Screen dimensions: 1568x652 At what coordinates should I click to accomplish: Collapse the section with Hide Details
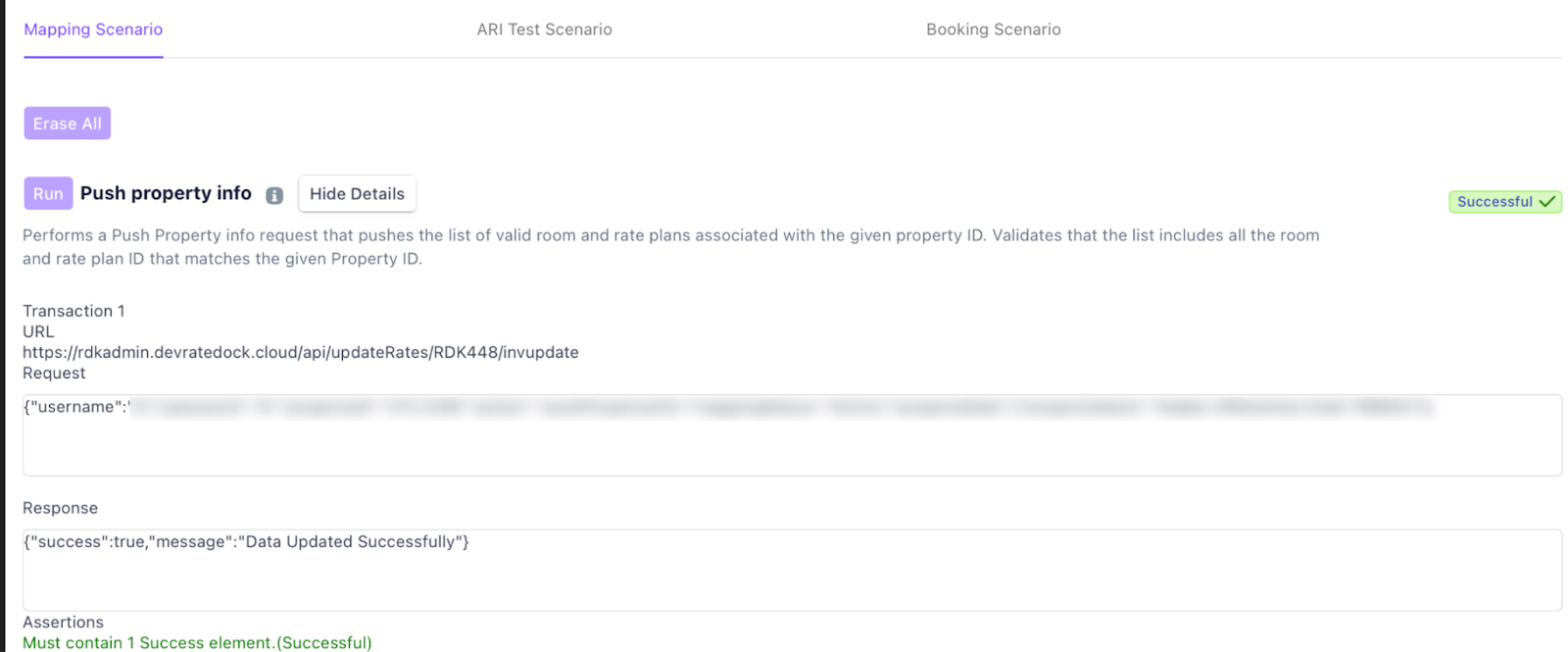coord(357,194)
